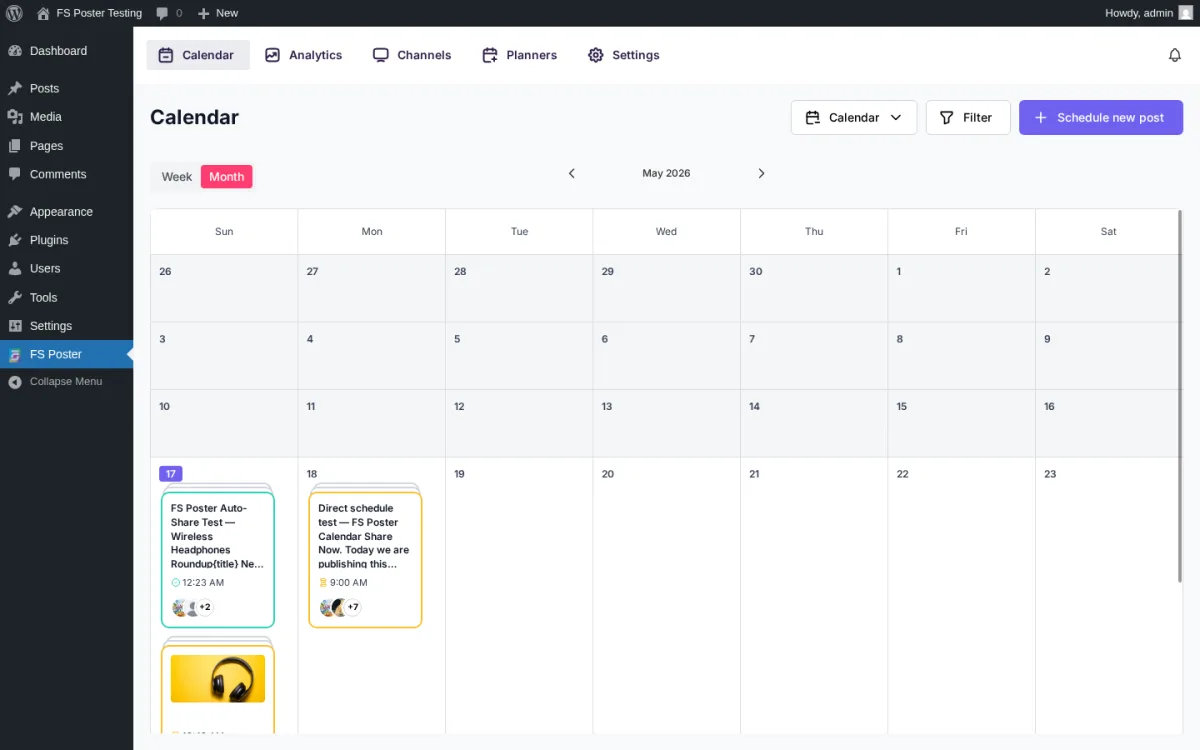Open the Filter options
Image resolution: width=1200 pixels, height=750 pixels.
click(x=968, y=117)
